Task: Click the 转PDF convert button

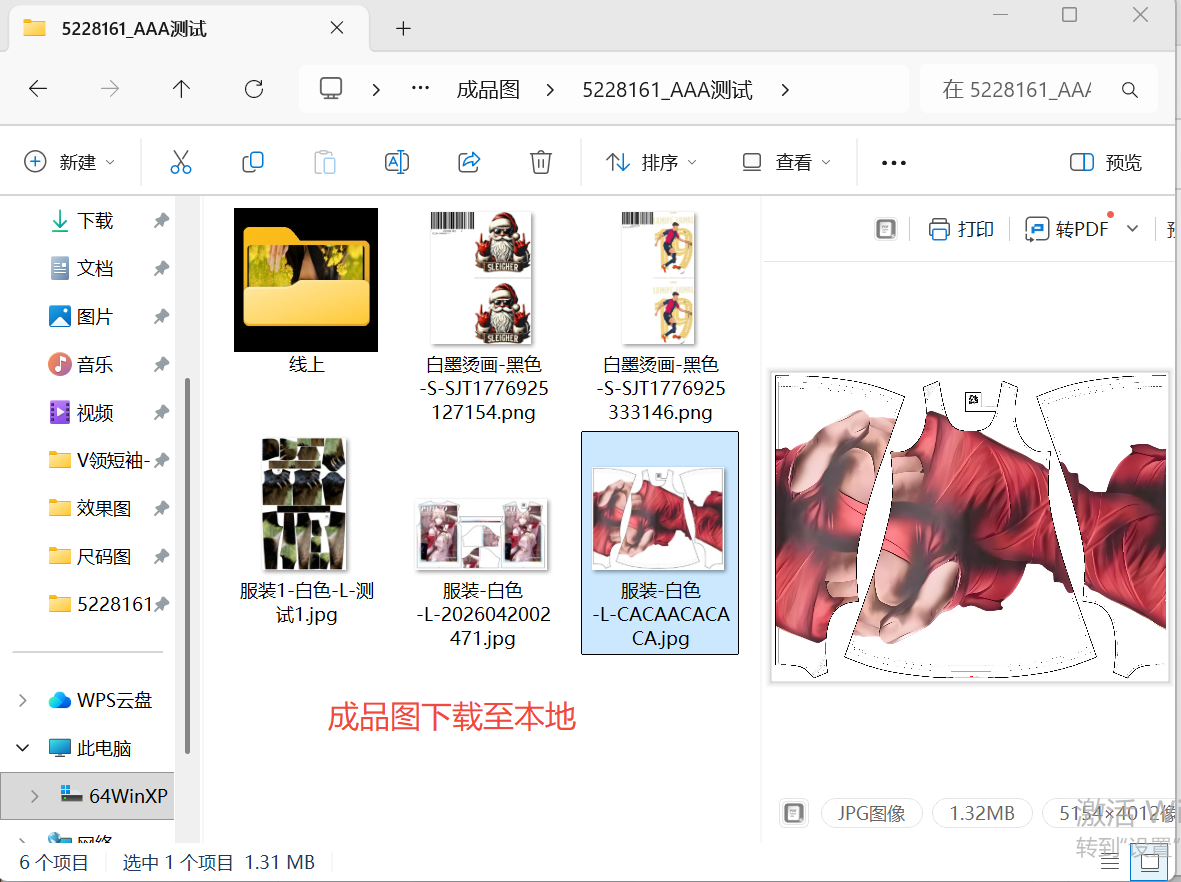Action: [1067, 229]
